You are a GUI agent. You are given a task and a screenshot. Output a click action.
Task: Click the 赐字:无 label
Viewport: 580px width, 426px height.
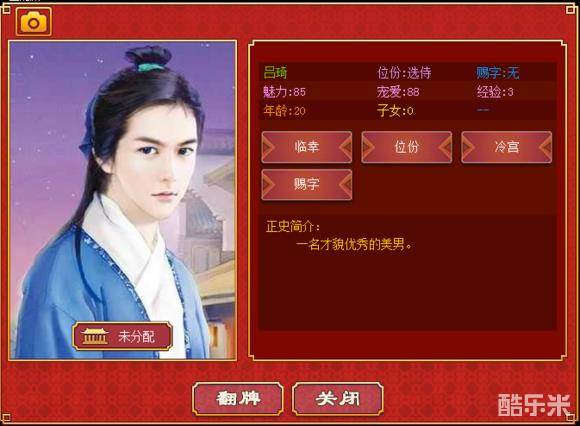tap(498, 72)
